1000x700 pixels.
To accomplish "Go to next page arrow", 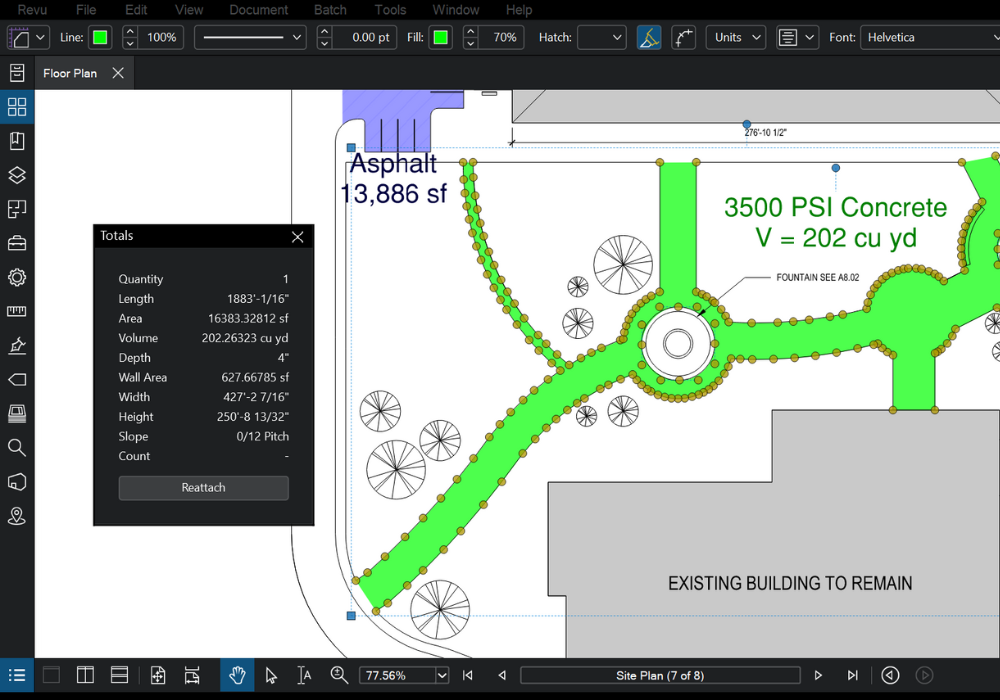I will (818, 675).
